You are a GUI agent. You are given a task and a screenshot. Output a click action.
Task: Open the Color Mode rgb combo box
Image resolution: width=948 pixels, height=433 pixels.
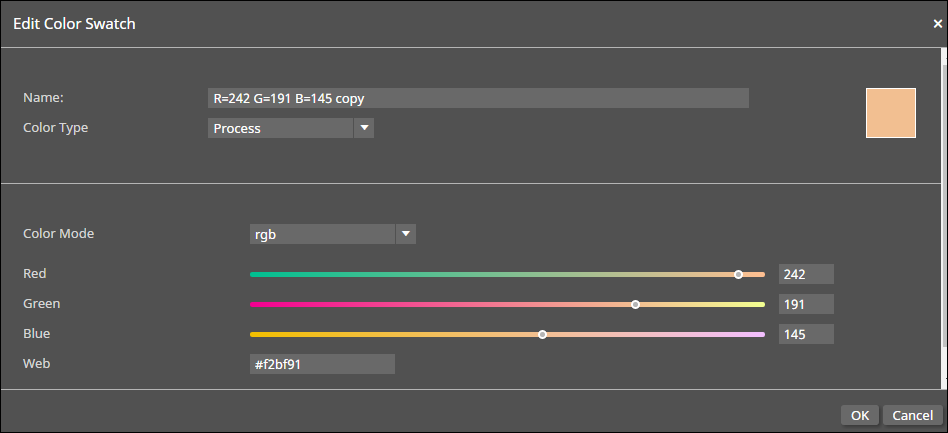click(322, 234)
